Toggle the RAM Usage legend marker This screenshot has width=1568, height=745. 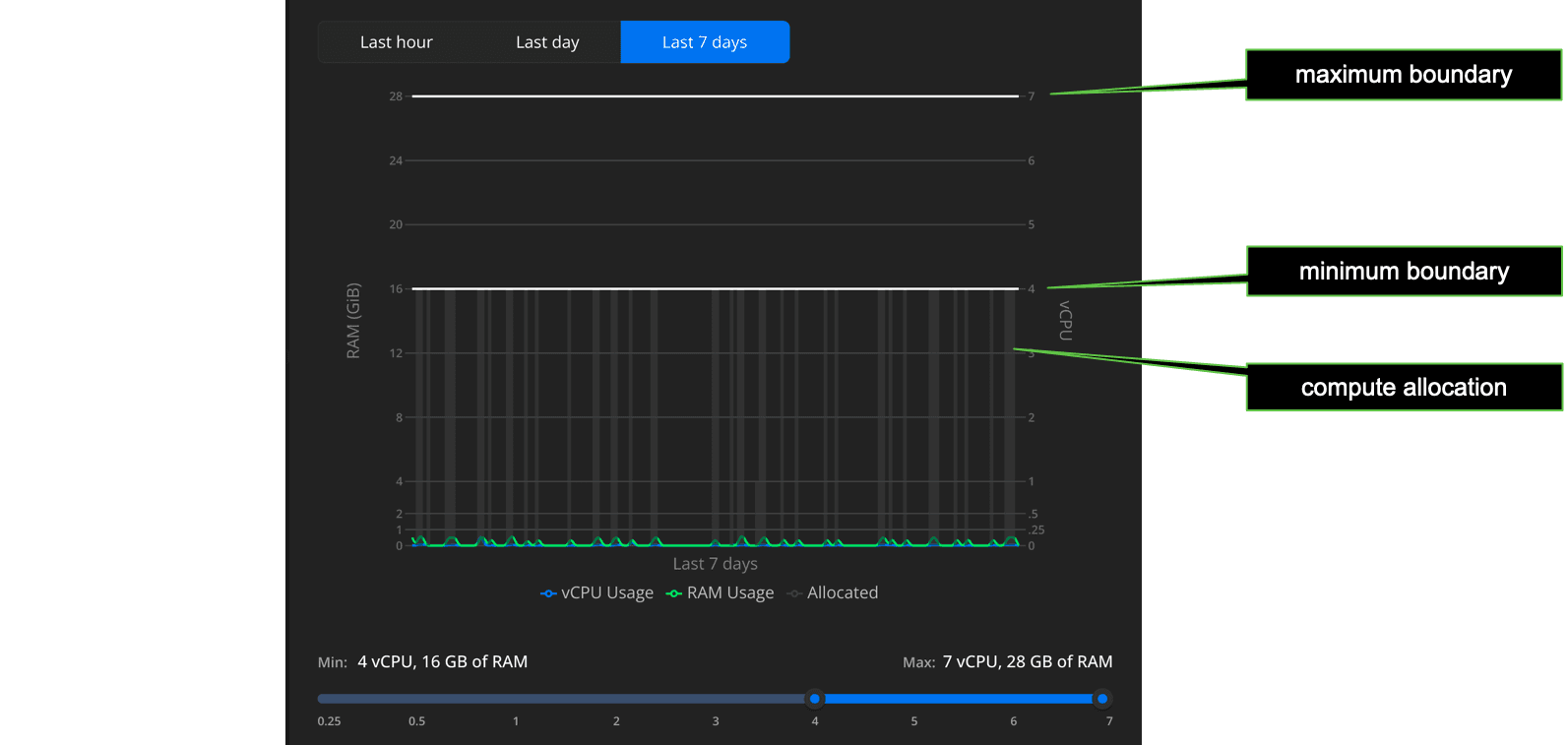[674, 593]
